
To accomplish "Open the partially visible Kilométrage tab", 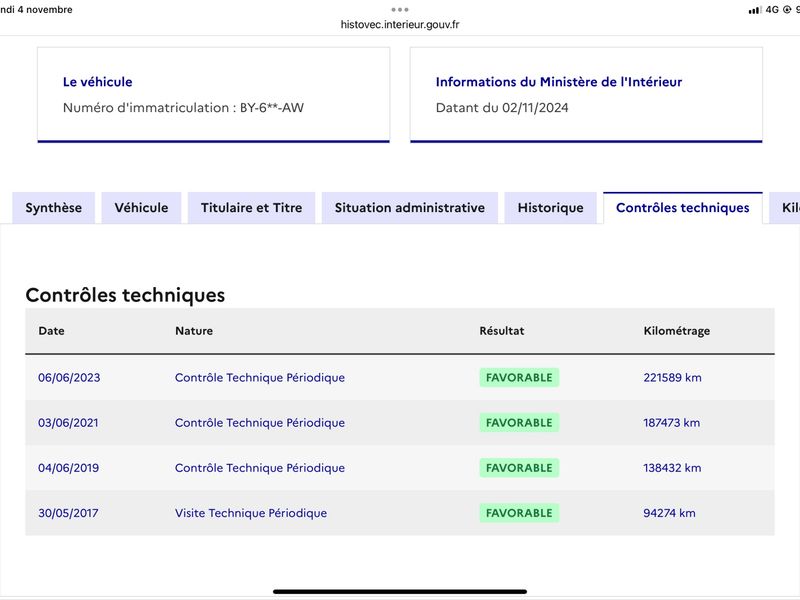I will (x=786, y=208).
